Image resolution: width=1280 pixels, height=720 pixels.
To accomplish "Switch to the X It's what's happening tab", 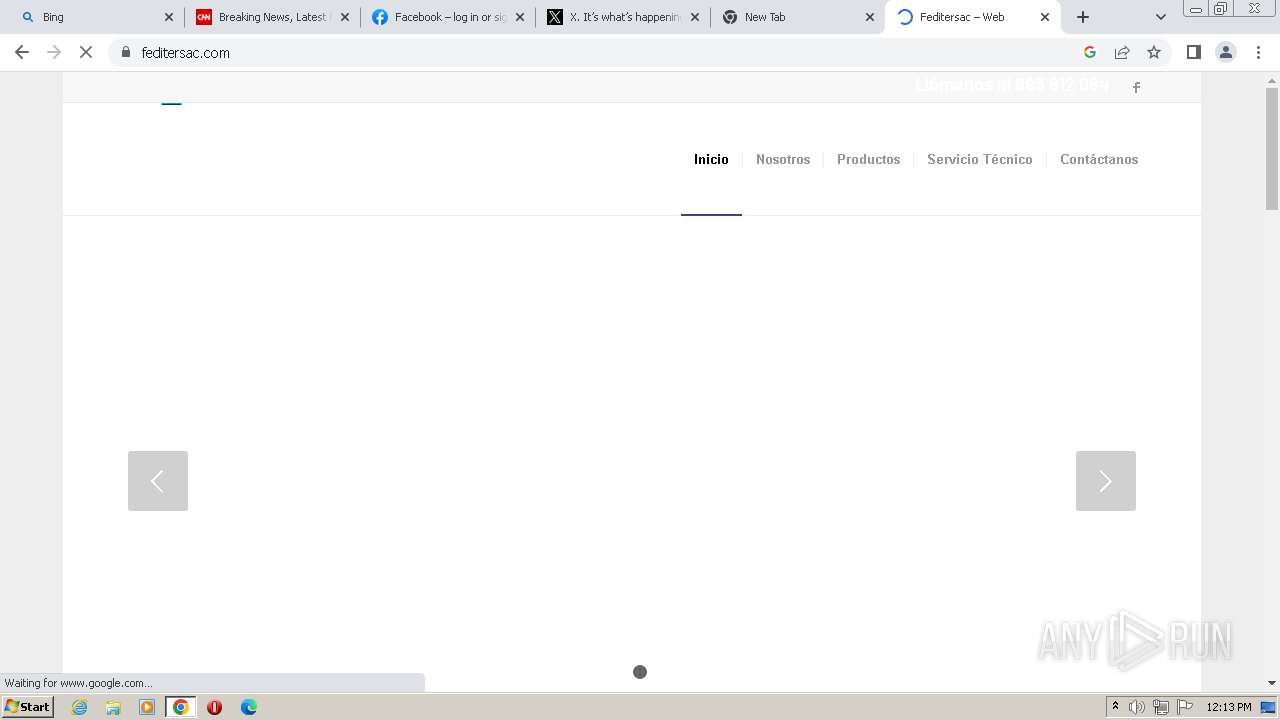I will pos(623,17).
